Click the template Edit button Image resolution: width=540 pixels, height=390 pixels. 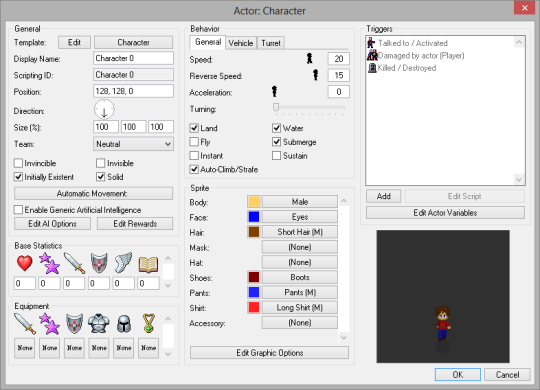74,42
